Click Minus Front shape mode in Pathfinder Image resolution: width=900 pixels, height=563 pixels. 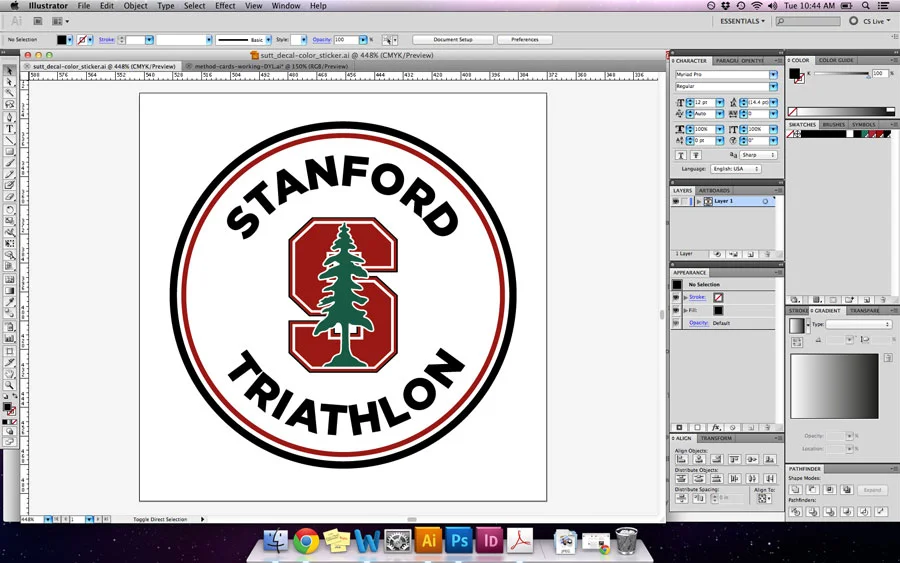click(812, 489)
